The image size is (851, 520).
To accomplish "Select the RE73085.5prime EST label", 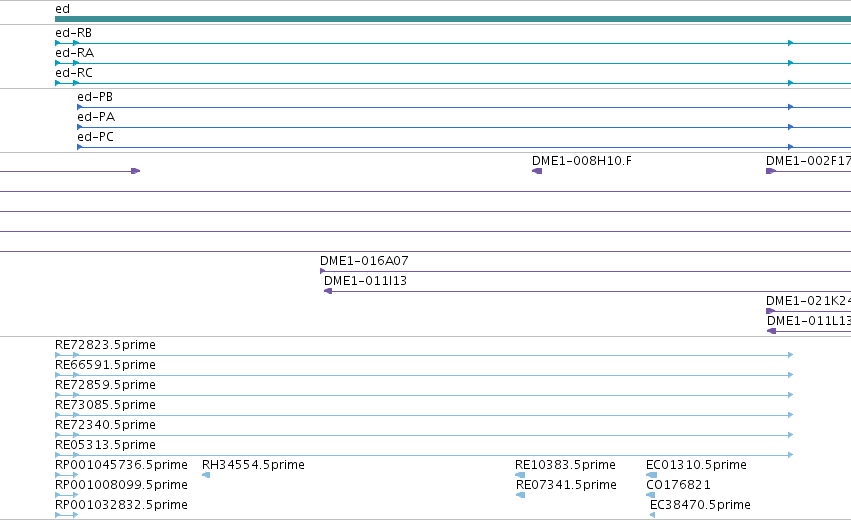I will 105,405.
